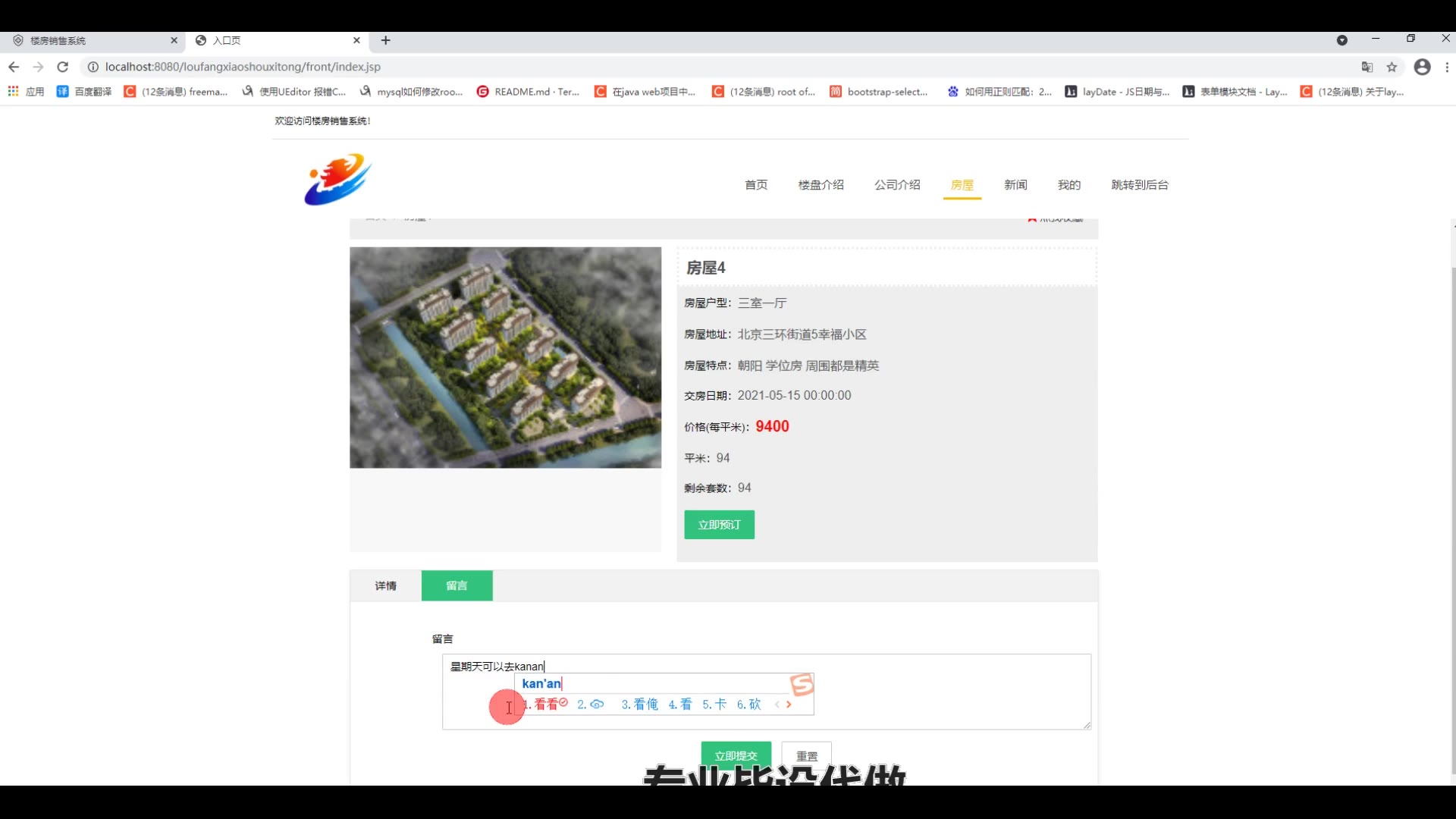
Task: Choose IME candidate 4 看
Action: point(680,704)
